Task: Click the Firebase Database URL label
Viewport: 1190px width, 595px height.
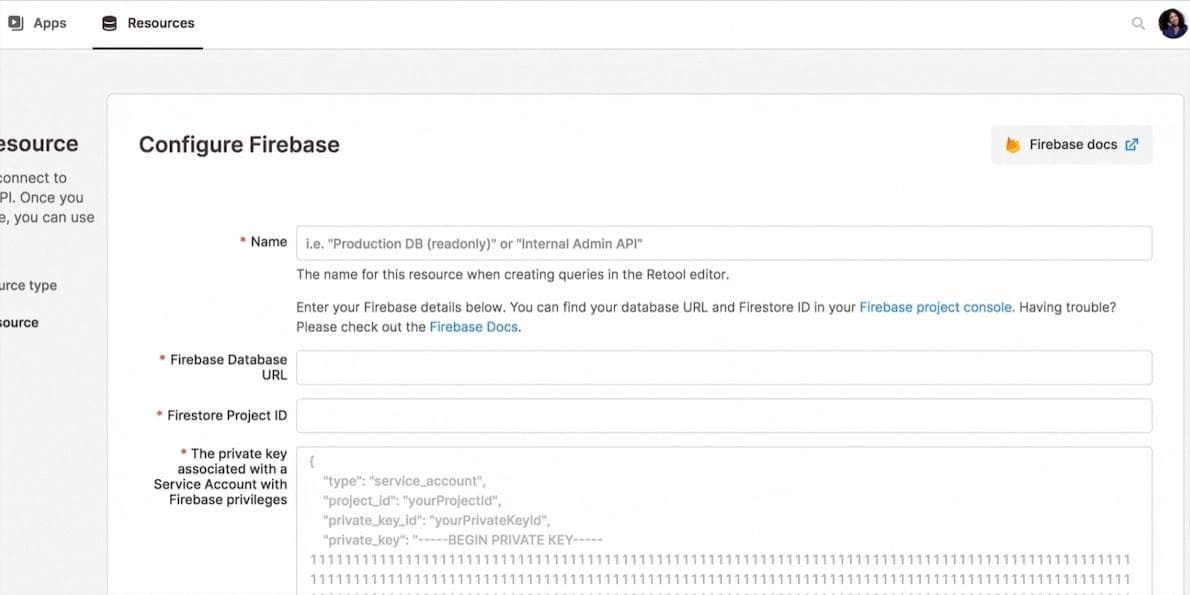Action: pos(228,367)
